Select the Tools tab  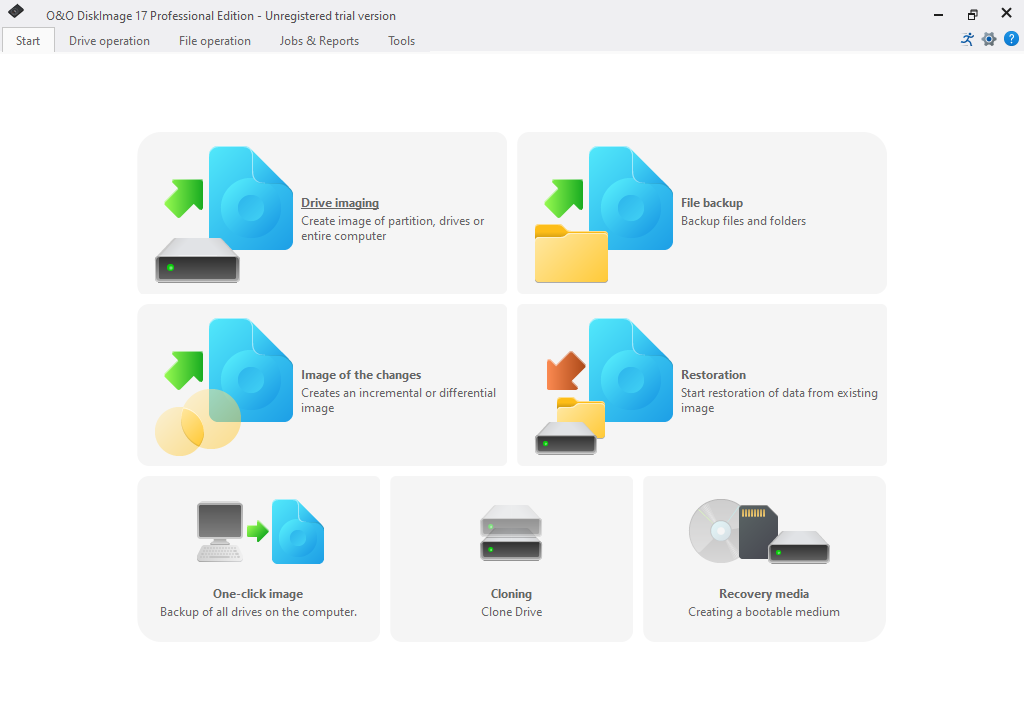point(401,40)
